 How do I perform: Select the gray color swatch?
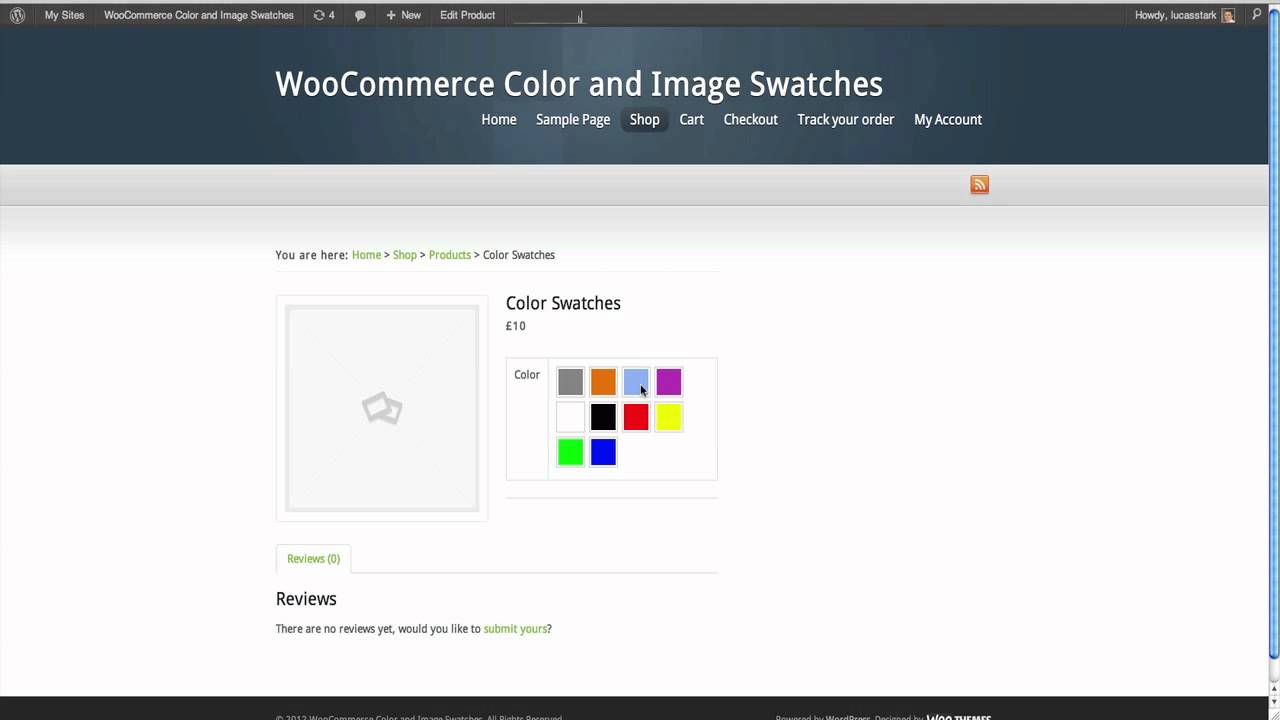[x=570, y=382]
